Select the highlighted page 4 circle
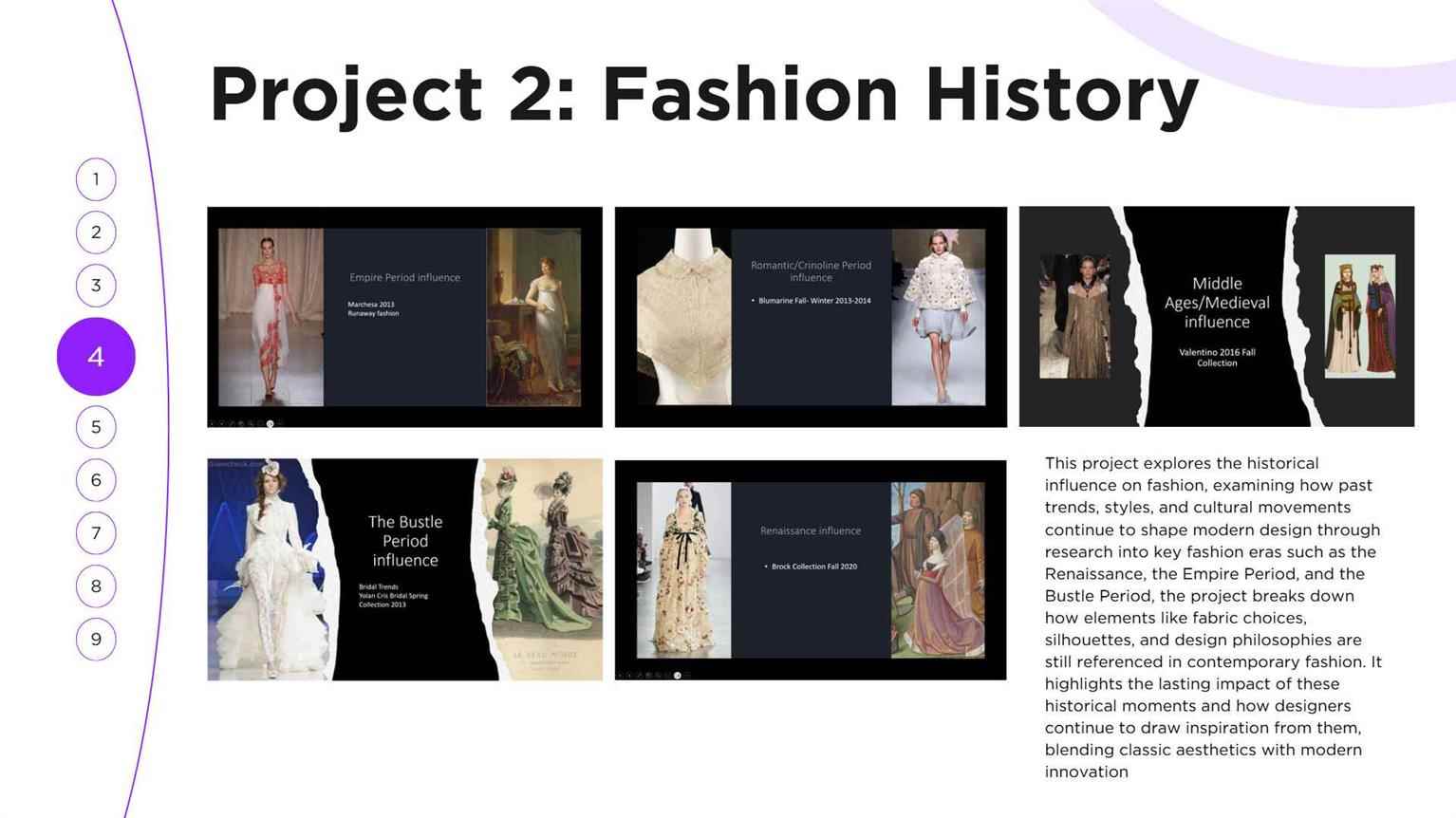Image resolution: width=1456 pixels, height=818 pixels. point(96,357)
